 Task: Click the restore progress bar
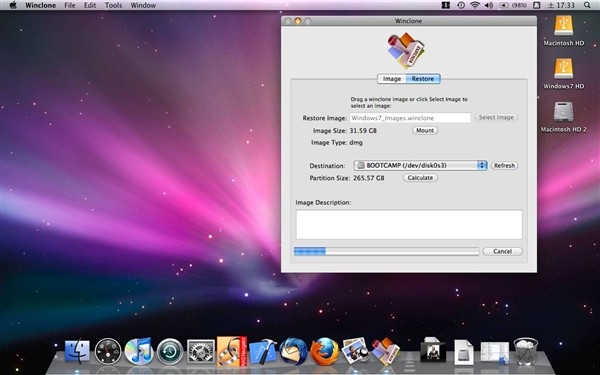(x=386, y=251)
